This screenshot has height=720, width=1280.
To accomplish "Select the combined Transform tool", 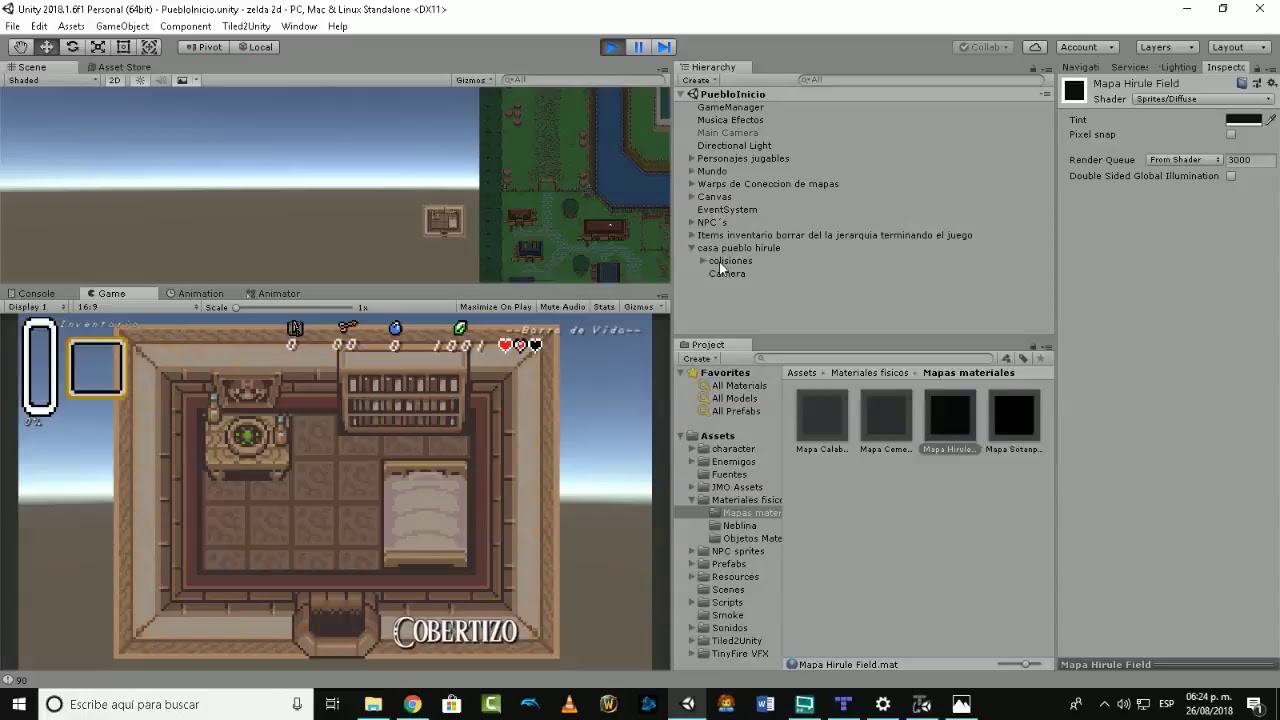I will 150,47.
